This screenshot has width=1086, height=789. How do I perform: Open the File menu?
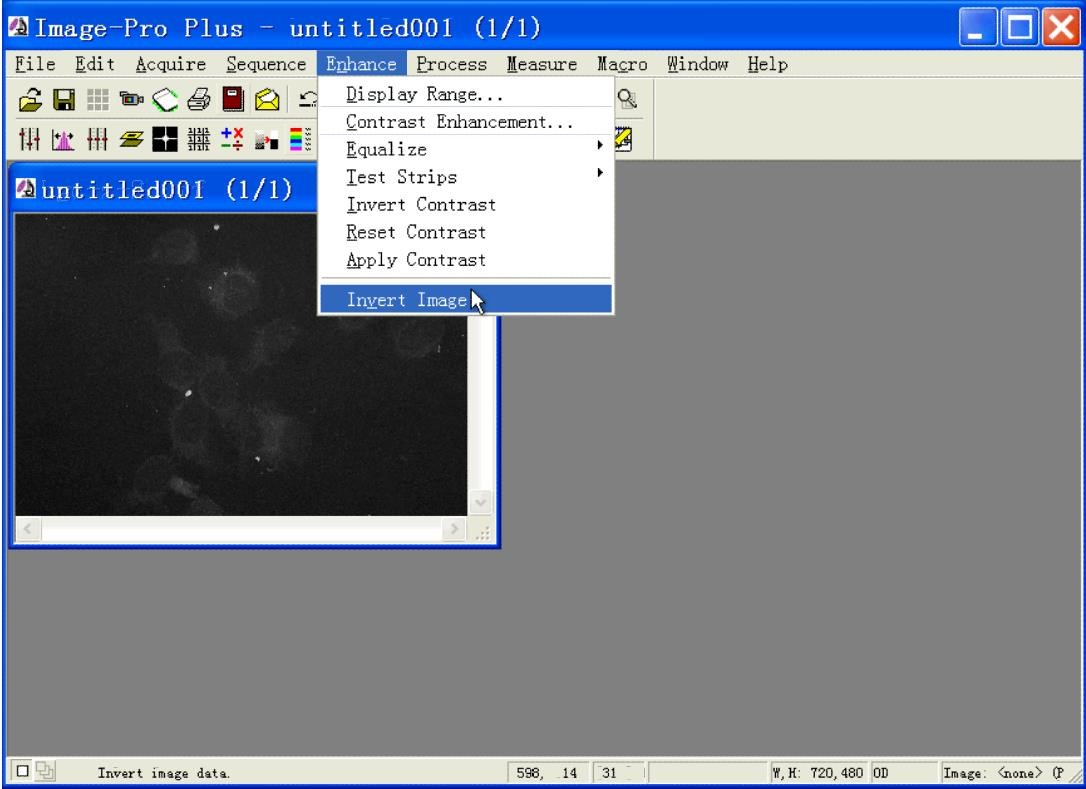[x=35, y=64]
